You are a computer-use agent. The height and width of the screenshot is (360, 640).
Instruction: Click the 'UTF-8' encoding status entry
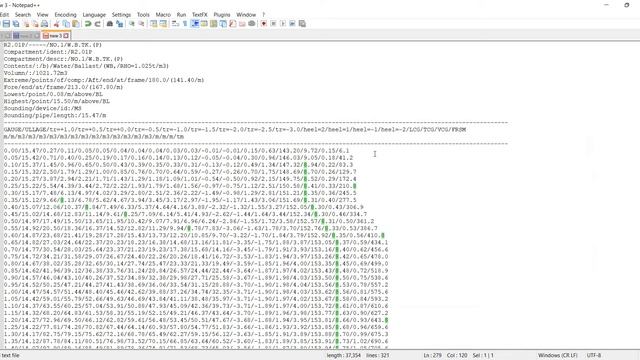click(594, 356)
